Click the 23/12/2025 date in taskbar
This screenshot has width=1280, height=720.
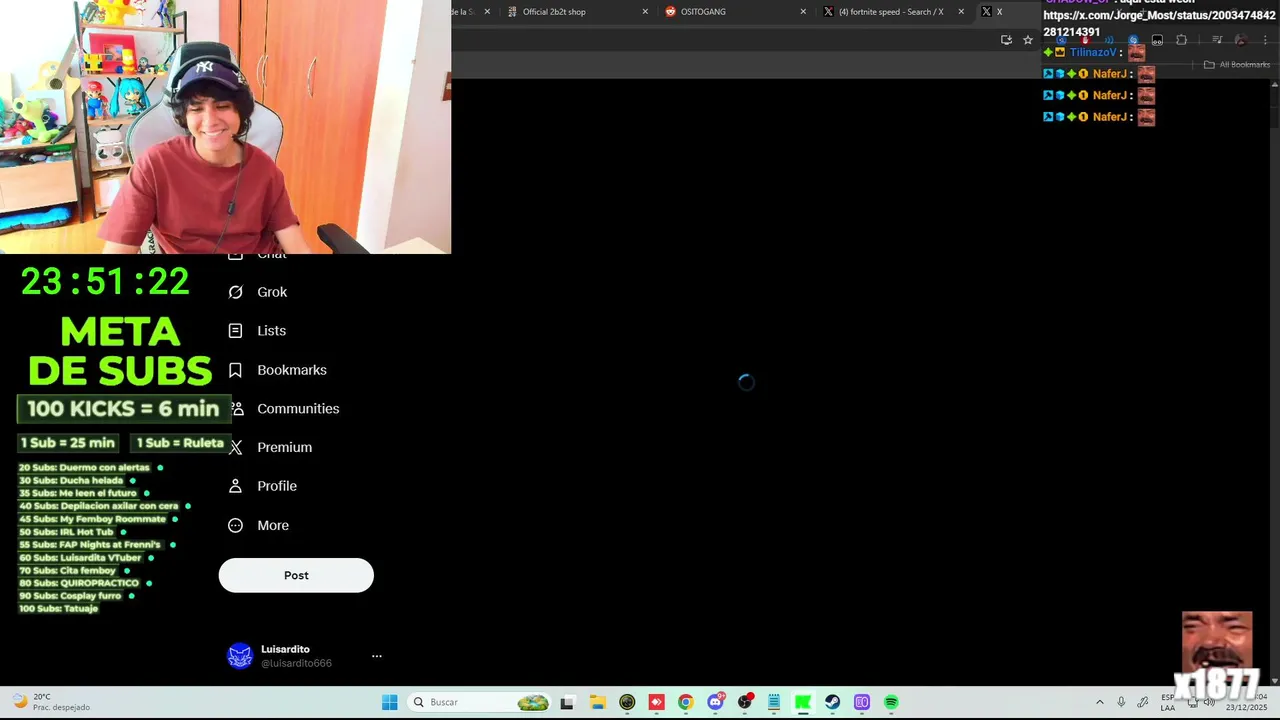[1246, 708]
